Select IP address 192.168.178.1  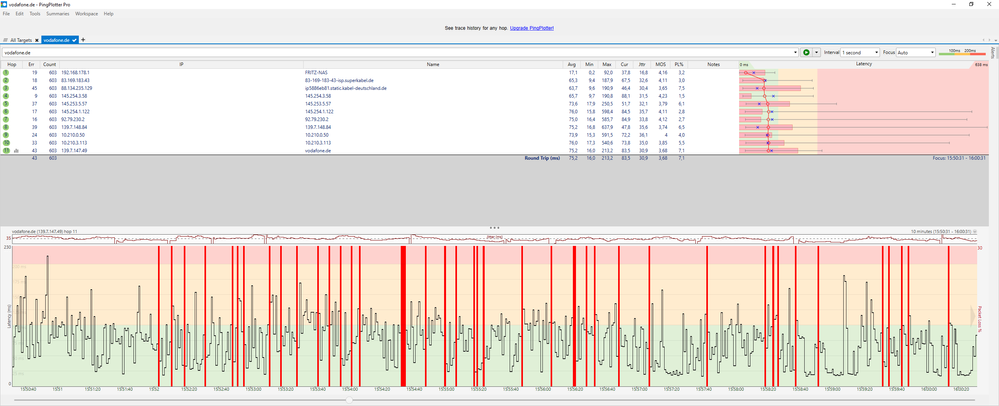(x=75, y=73)
